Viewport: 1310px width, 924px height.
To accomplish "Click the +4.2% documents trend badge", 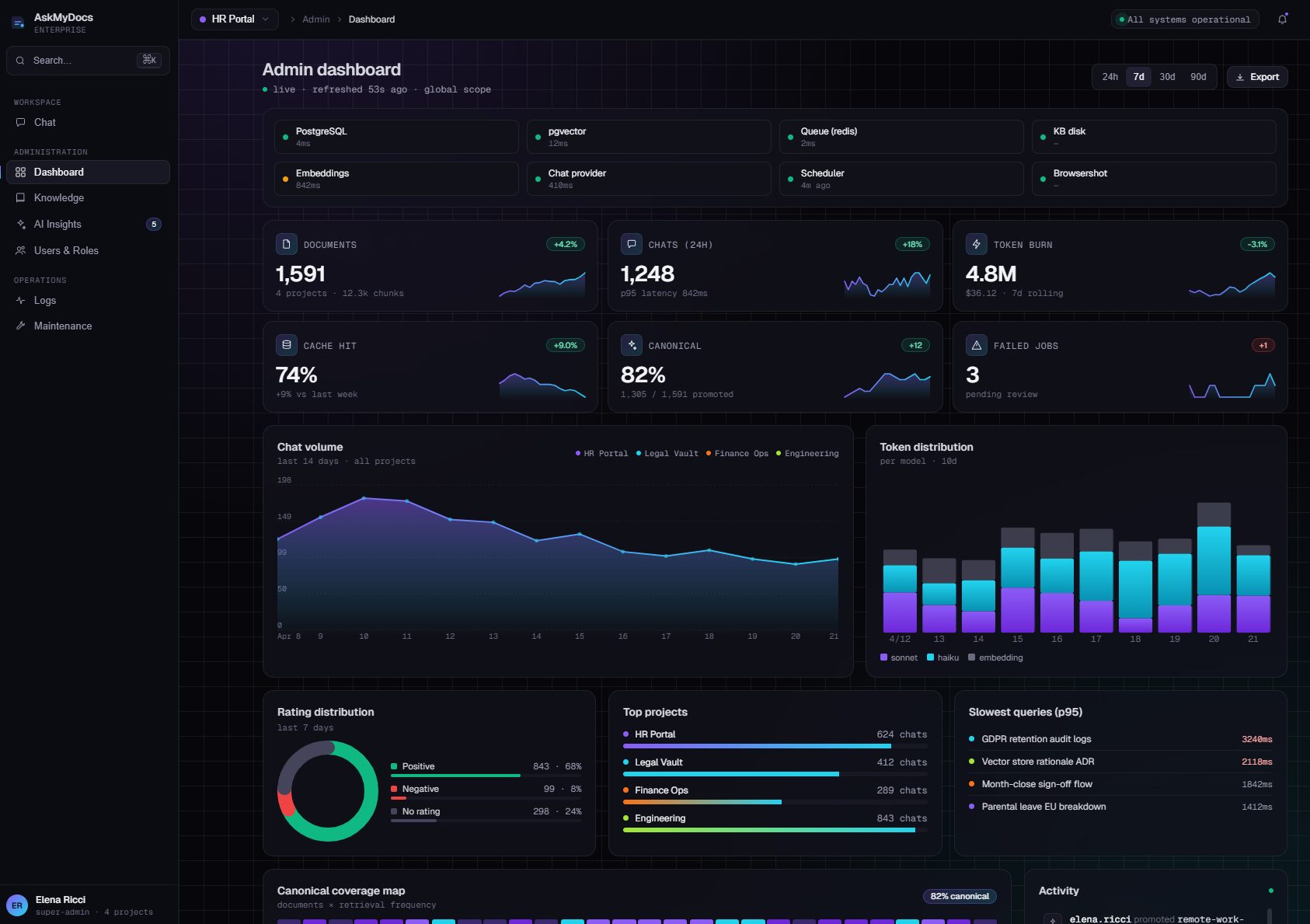I will (x=566, y=244).
